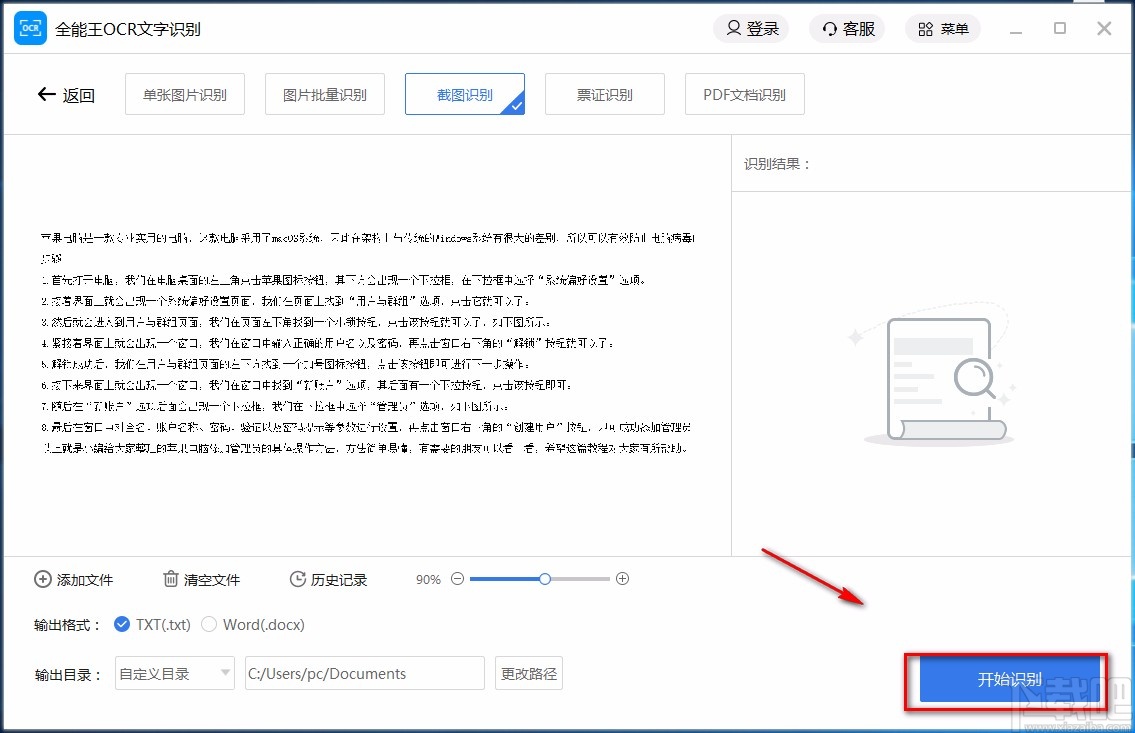Click the zoom increase plus control
This screenshot has height=733, width=1135.
622,578
